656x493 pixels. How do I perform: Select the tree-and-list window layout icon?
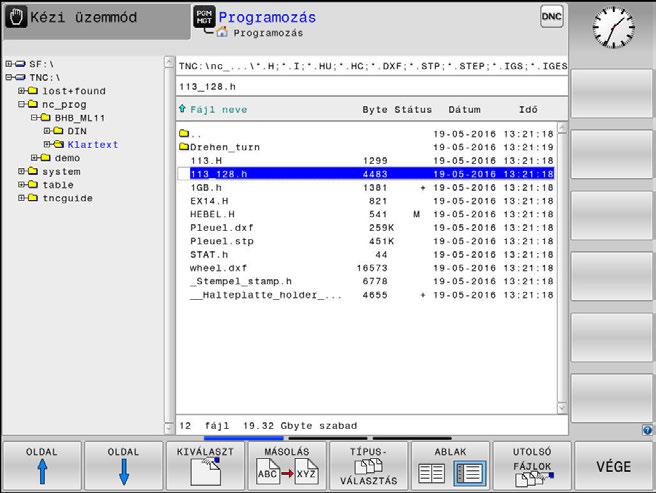click(470, 473)
